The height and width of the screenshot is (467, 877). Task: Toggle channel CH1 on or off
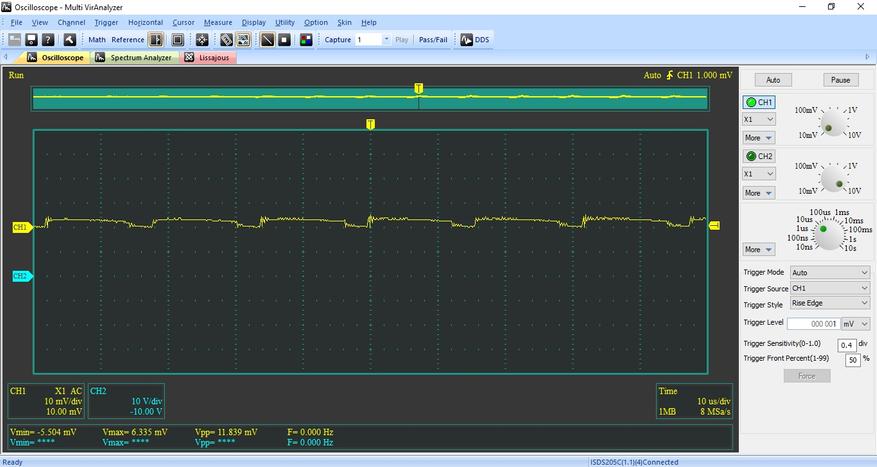759,102
